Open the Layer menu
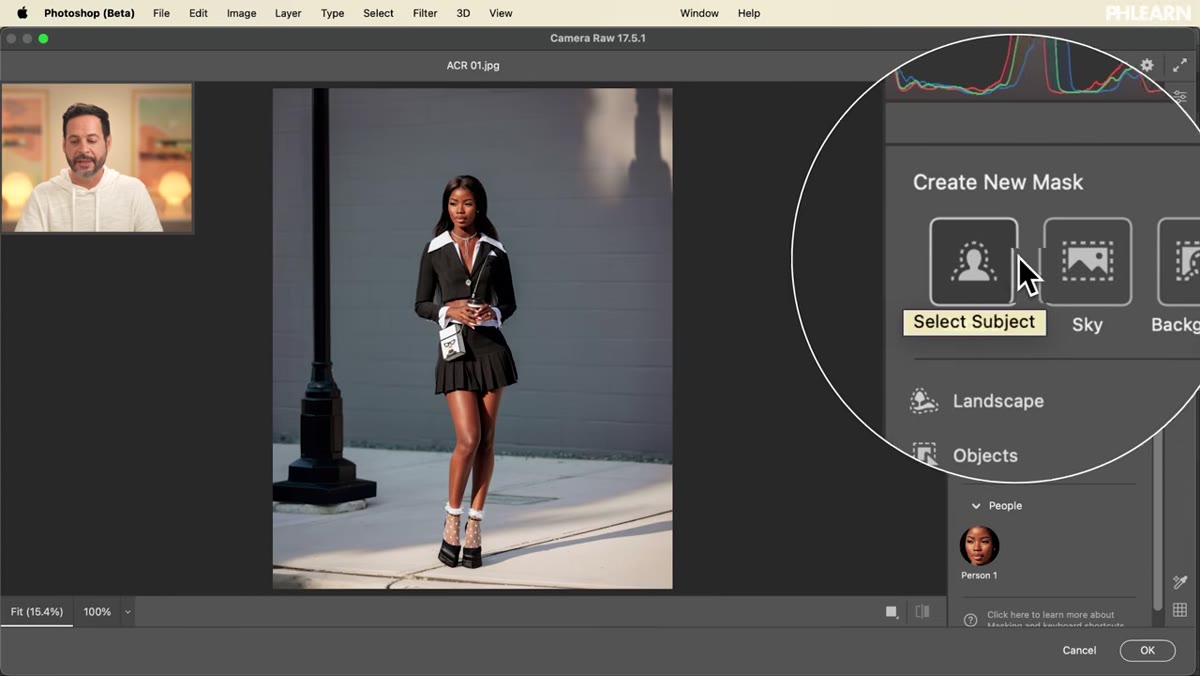 288,13
